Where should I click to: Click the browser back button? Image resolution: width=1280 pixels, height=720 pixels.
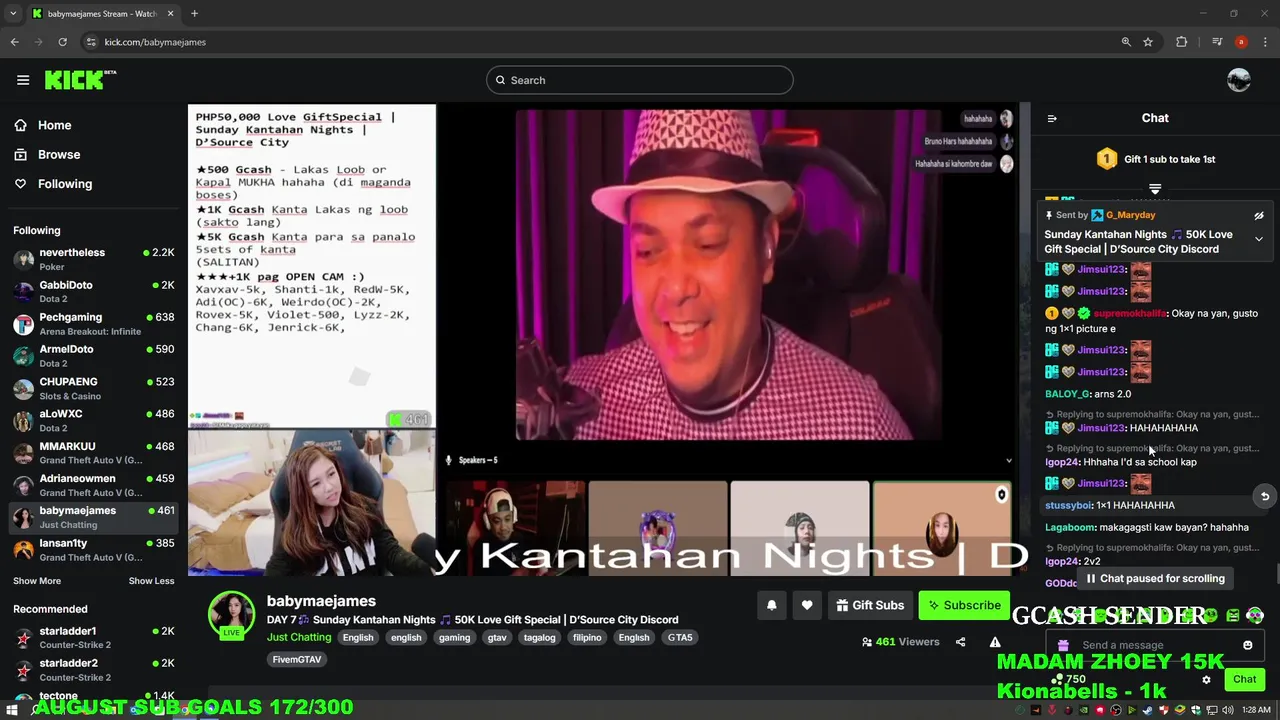14,42
